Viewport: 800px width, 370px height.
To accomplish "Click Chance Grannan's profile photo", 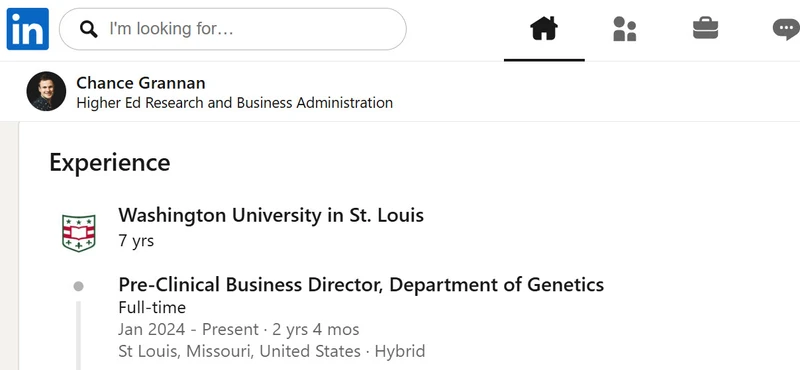I will click(46, 91).
